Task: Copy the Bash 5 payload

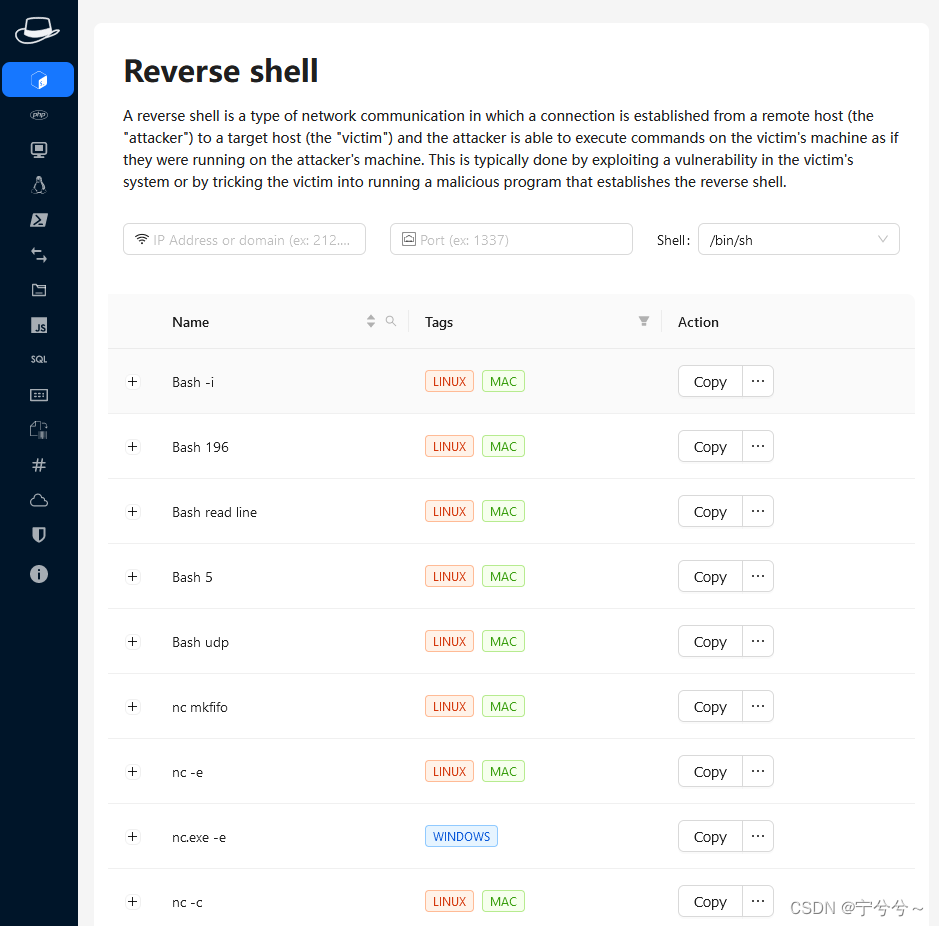Action: pos(710,577)
